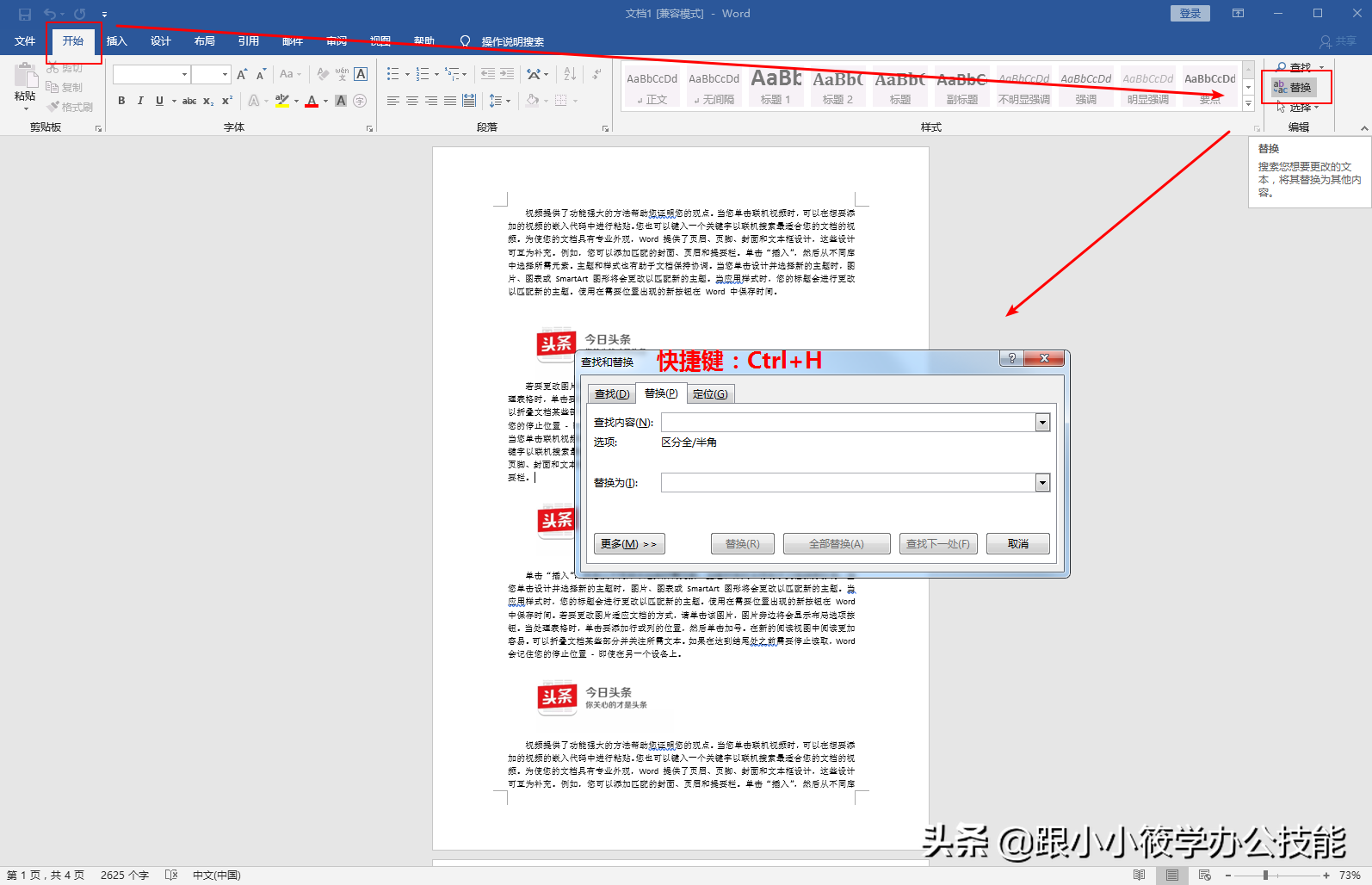Select the 标题 1 style
Image resolution: width=1372 pixels, height=885 pixels.
coord(776,87)
